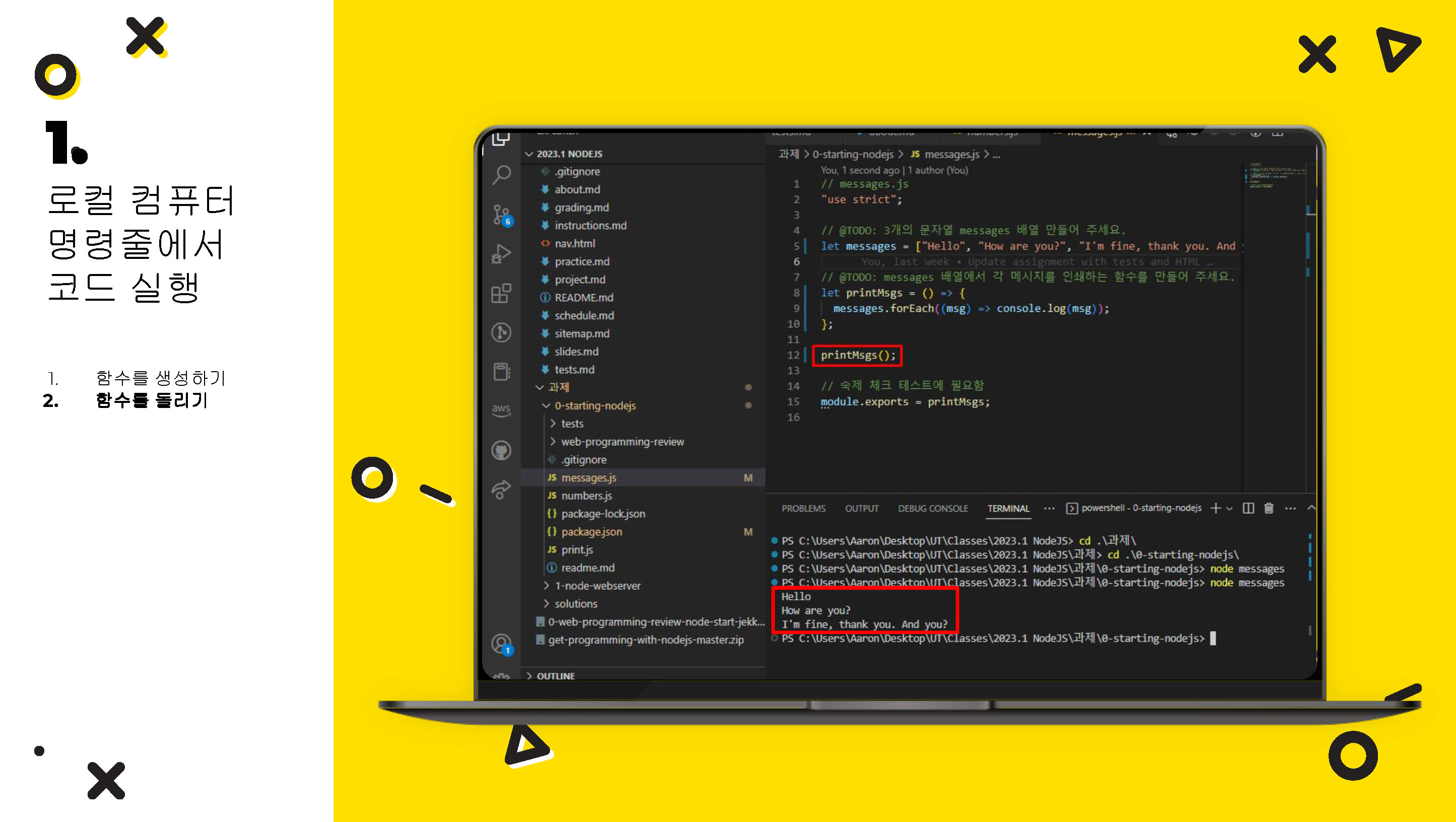Select the TERMINAL tab
The width and height of the screenshot is (1456, 822).
pyautogui.click(x=1008, y=508)
